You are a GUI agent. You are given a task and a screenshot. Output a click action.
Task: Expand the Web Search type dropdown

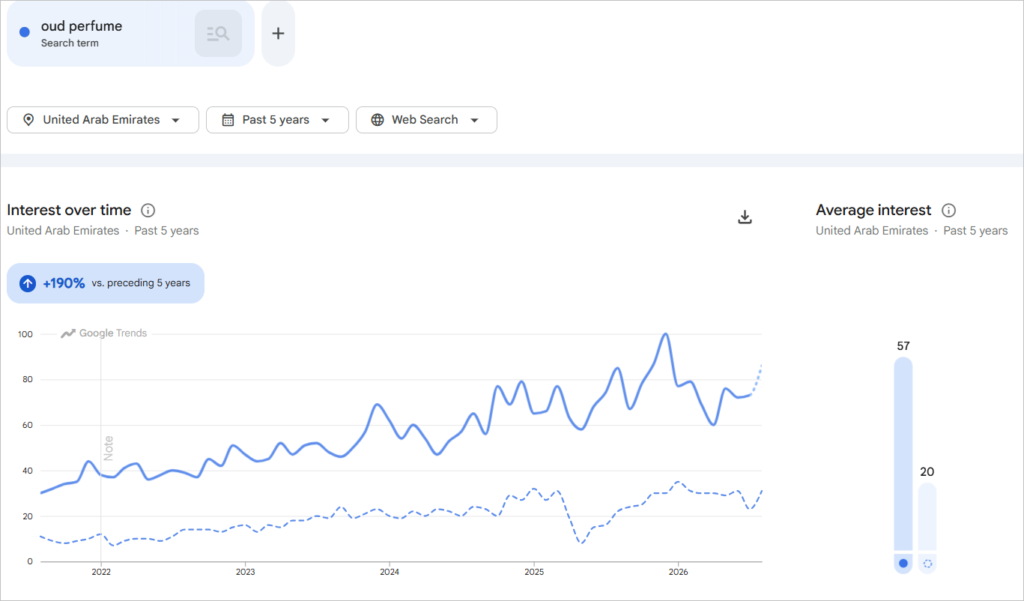426,120
